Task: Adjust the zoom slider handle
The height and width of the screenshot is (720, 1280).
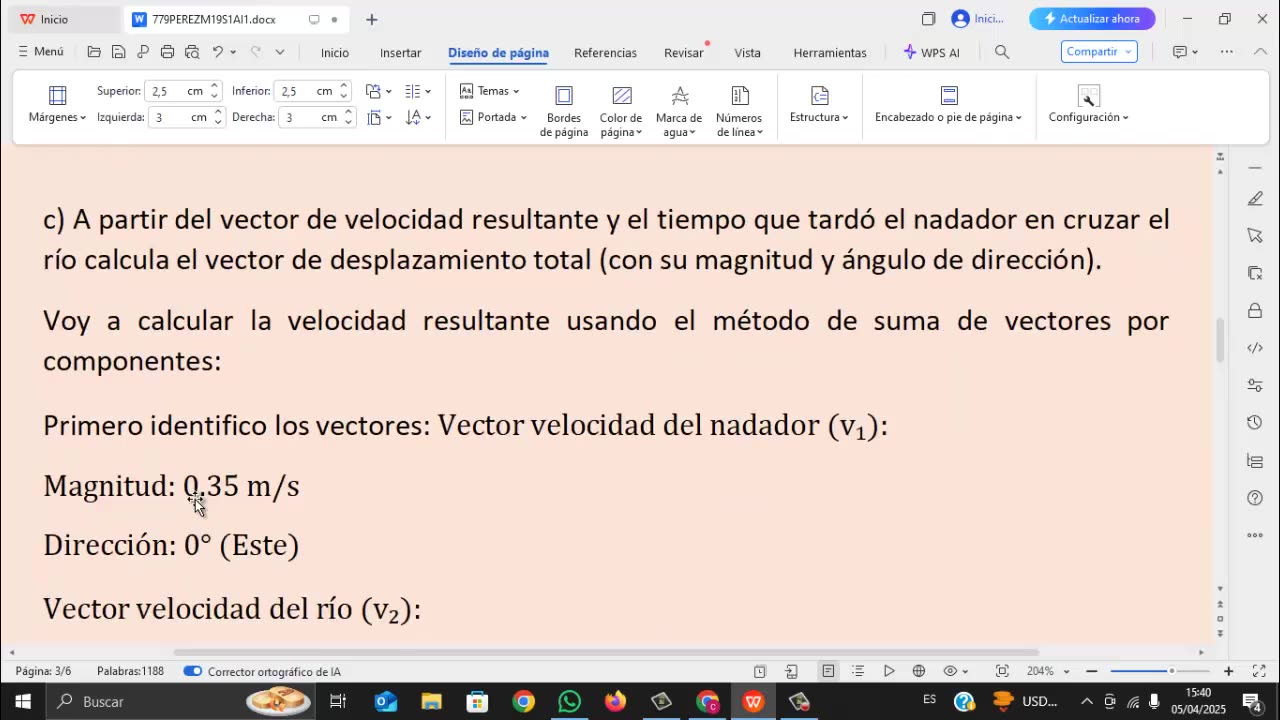Action: (1171, 671)
